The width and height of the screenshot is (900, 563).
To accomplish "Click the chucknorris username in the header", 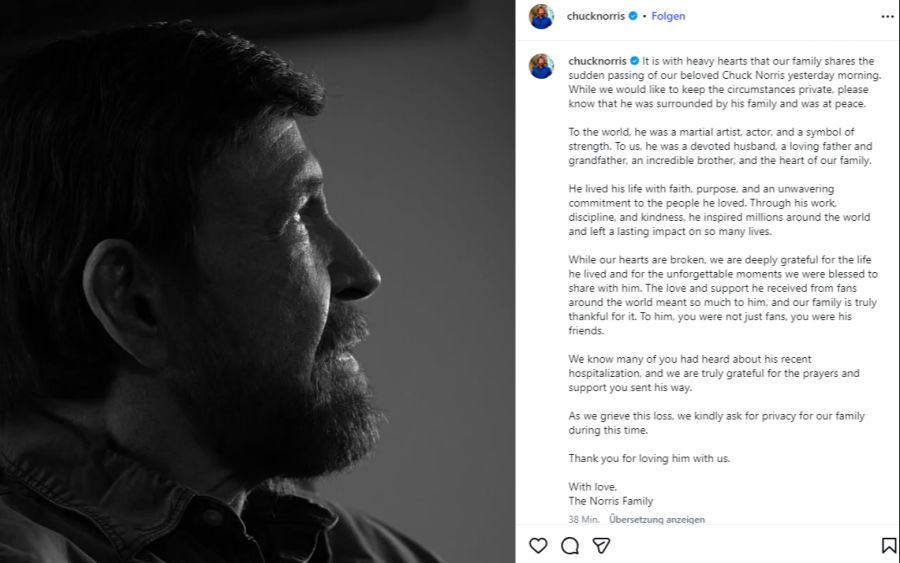I will tap(595, 17).
